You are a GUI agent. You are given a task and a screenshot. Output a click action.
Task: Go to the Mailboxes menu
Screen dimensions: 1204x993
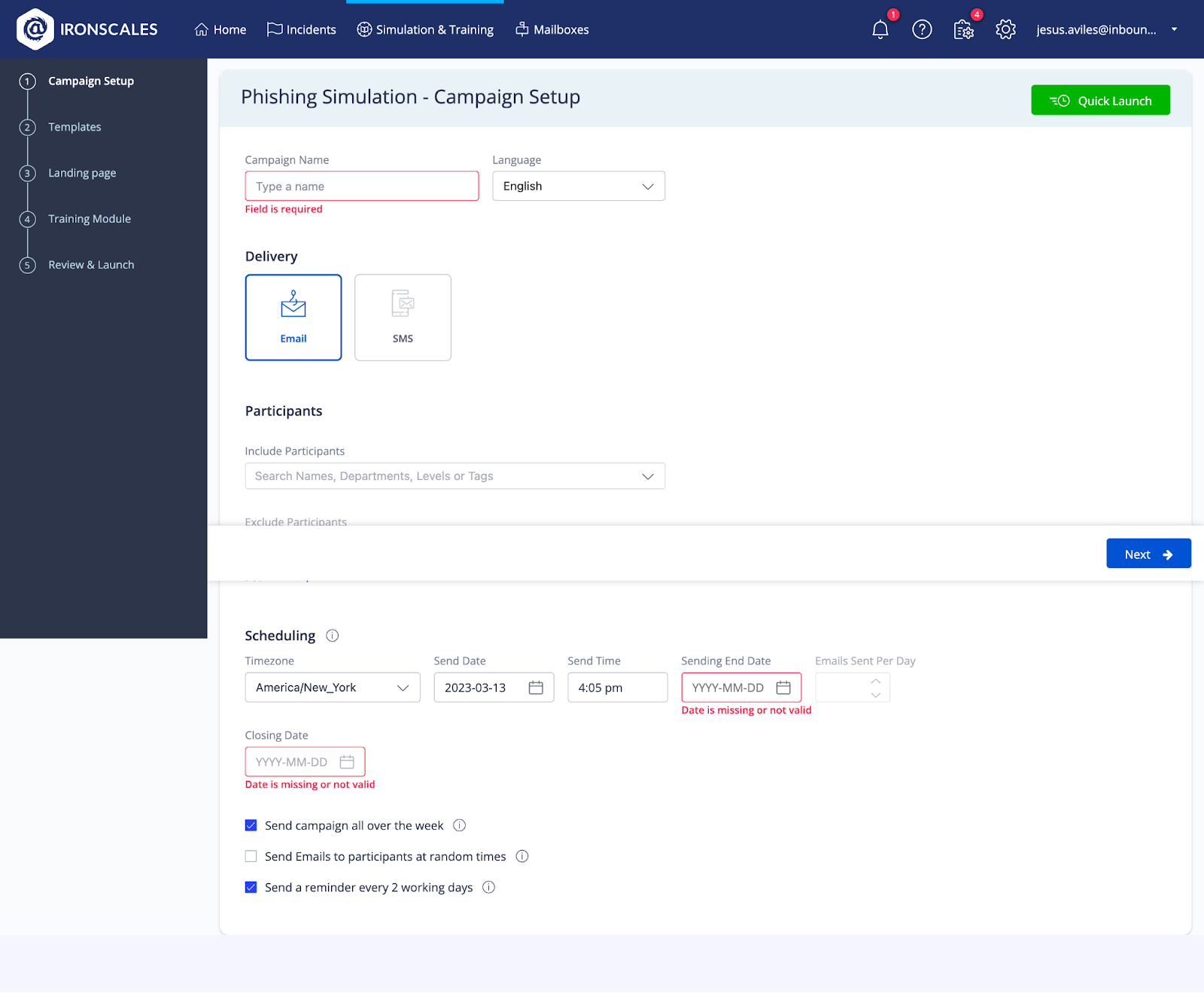click(x=552, y=29)
